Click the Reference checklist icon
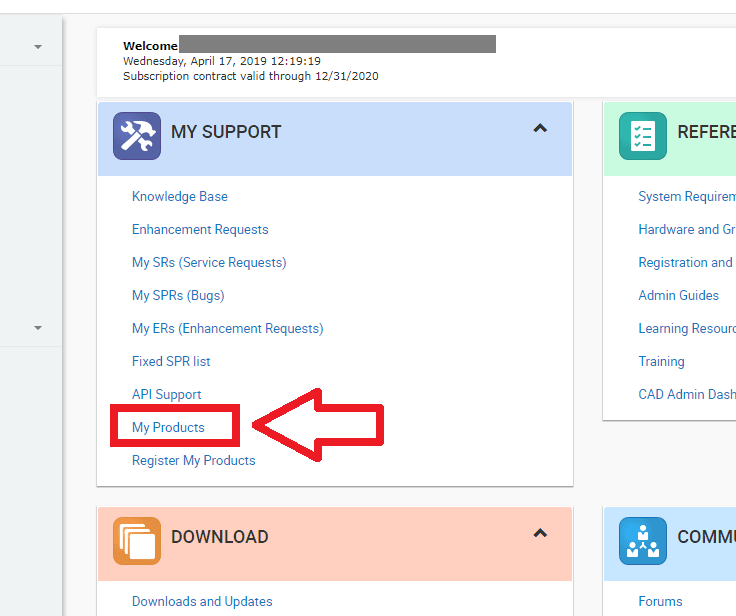The image size is (736, 616). point(642,136)
